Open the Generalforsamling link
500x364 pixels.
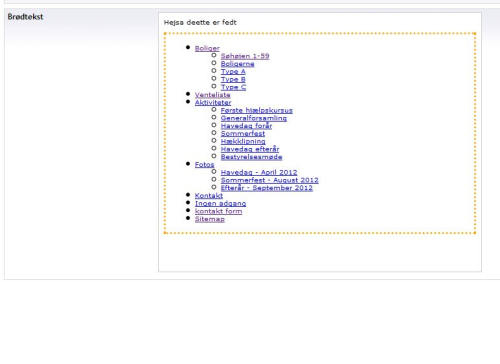pyautogui.click(x=253, y=118)
